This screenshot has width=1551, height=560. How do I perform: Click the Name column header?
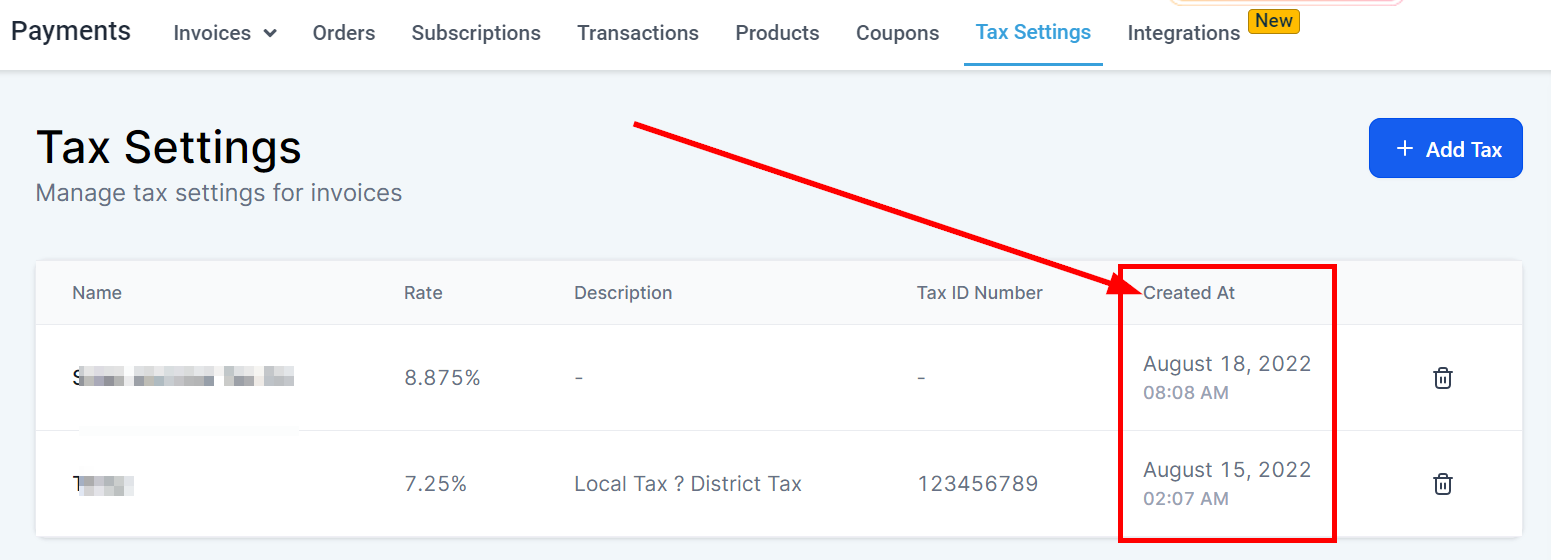(97, 293)
